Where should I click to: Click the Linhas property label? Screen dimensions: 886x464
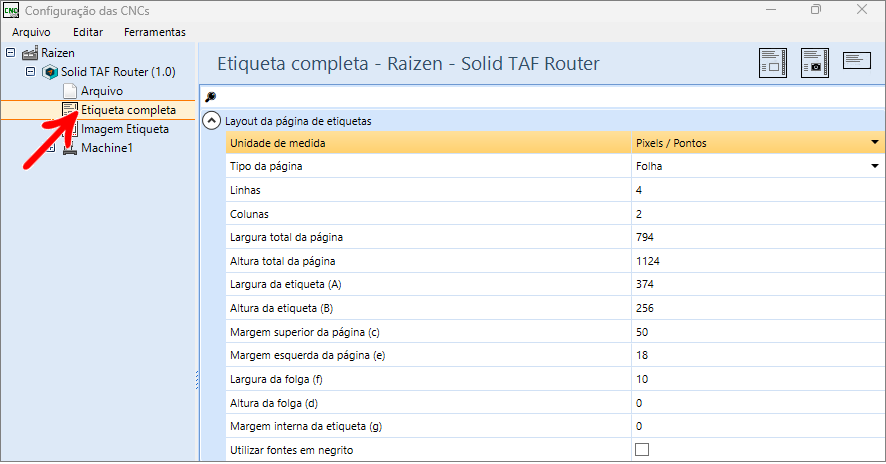(245, 190)
